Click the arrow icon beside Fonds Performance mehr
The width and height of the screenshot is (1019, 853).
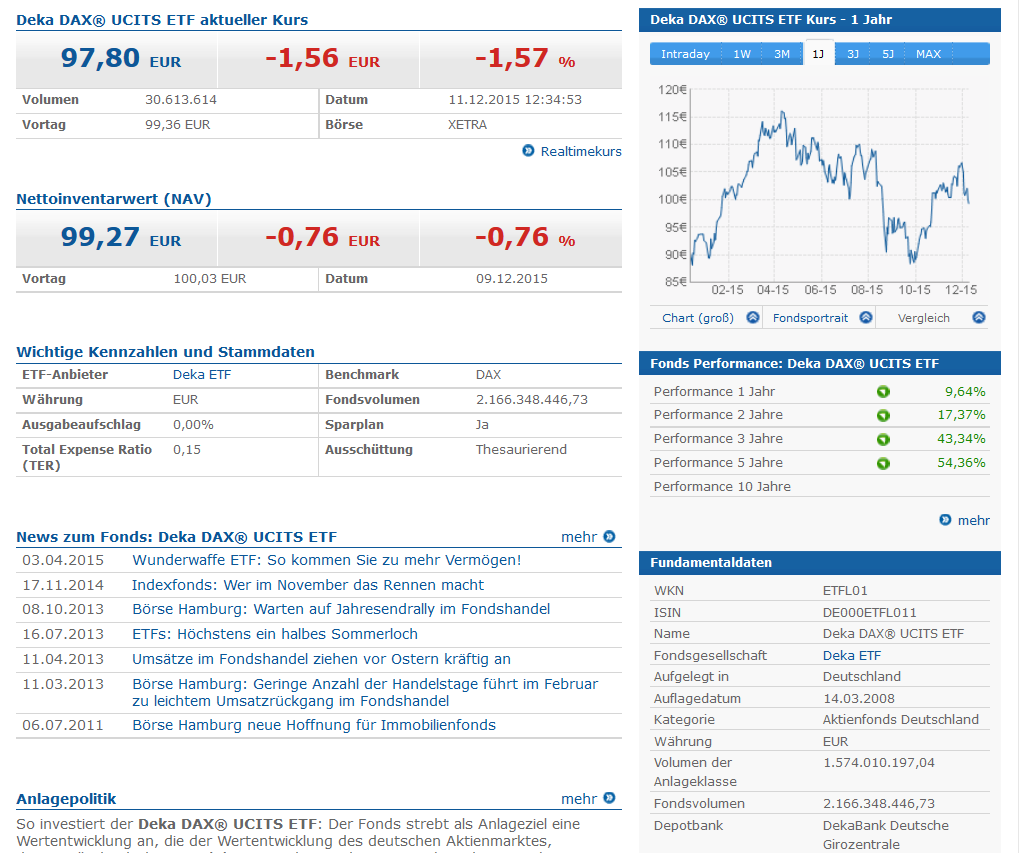click(x=946, y=520)
